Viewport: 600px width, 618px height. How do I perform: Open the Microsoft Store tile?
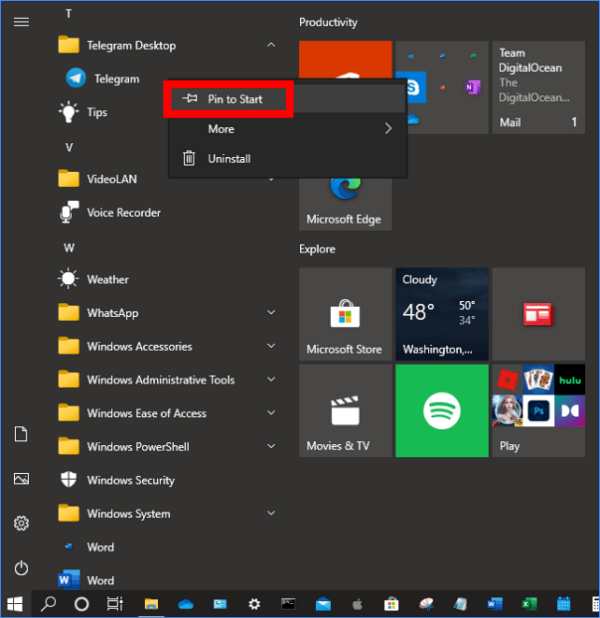[x=345, y=314]
